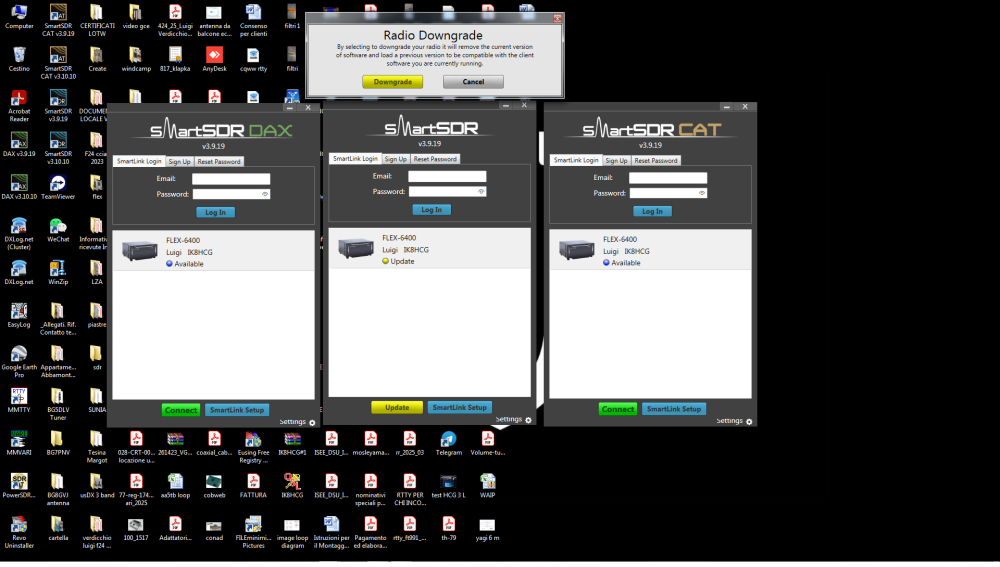Select the WeChat desktop icon
This screenshot has height=567, width=1000.
pyautogui.click(x=58, y=230)
